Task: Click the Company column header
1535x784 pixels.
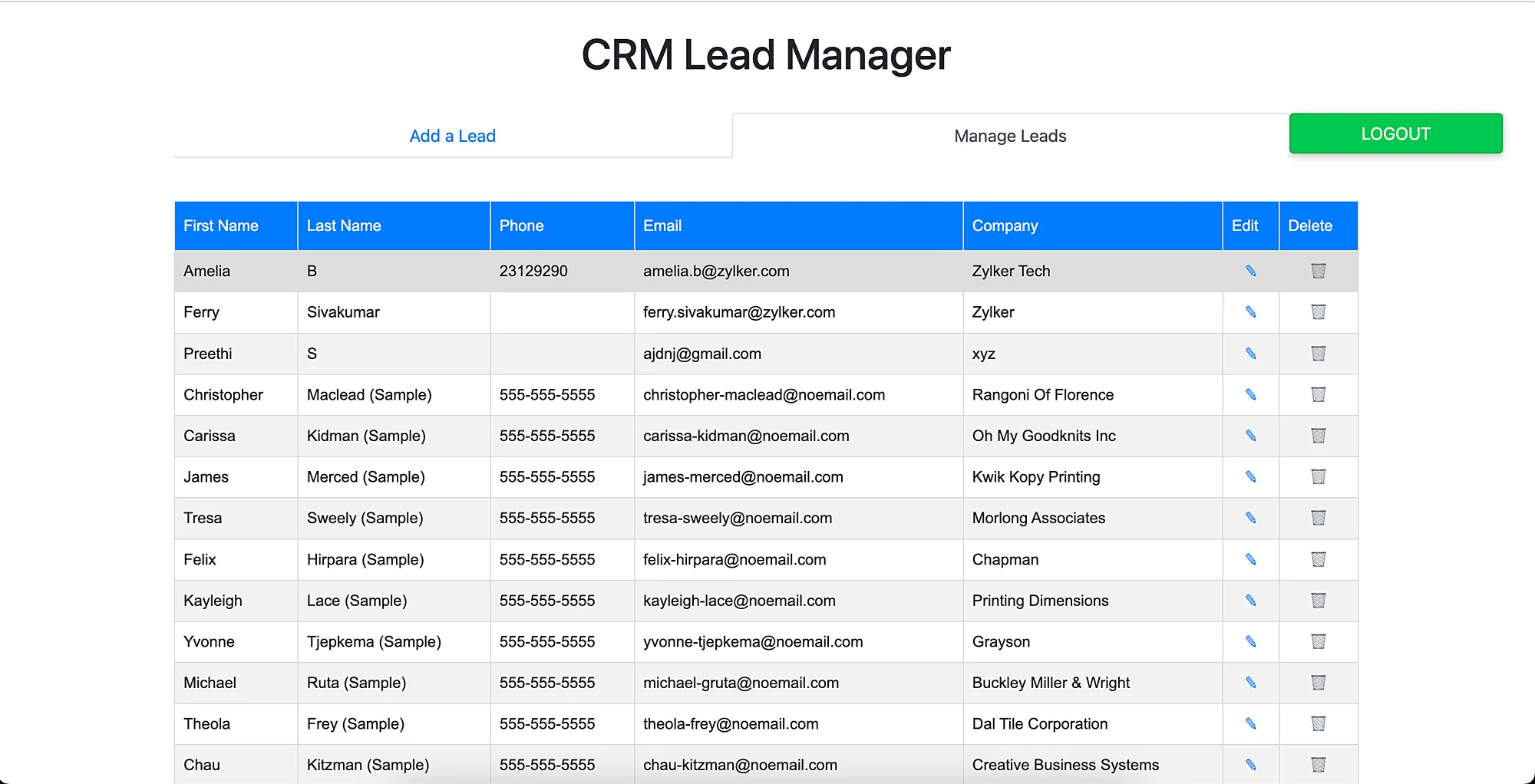Action: (x=1004, y=226)
